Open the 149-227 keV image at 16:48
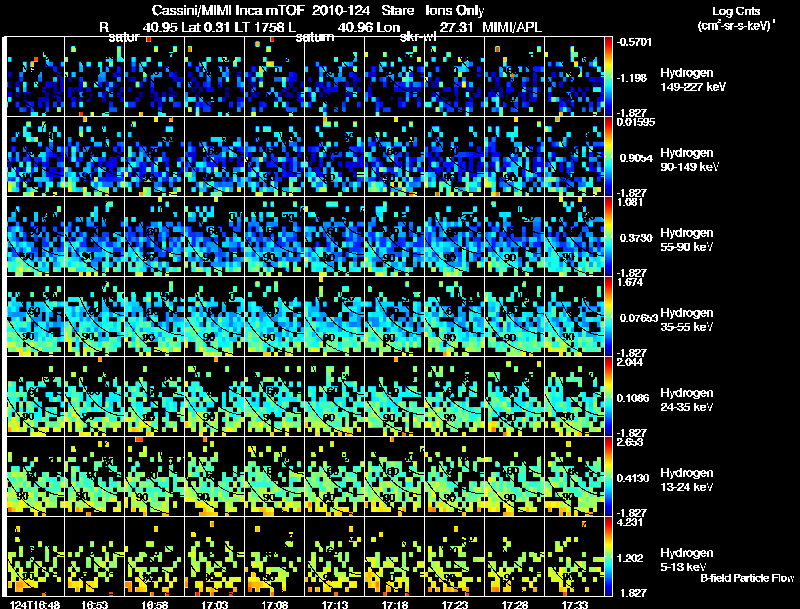The image size is (800, 609). point(35,77)
